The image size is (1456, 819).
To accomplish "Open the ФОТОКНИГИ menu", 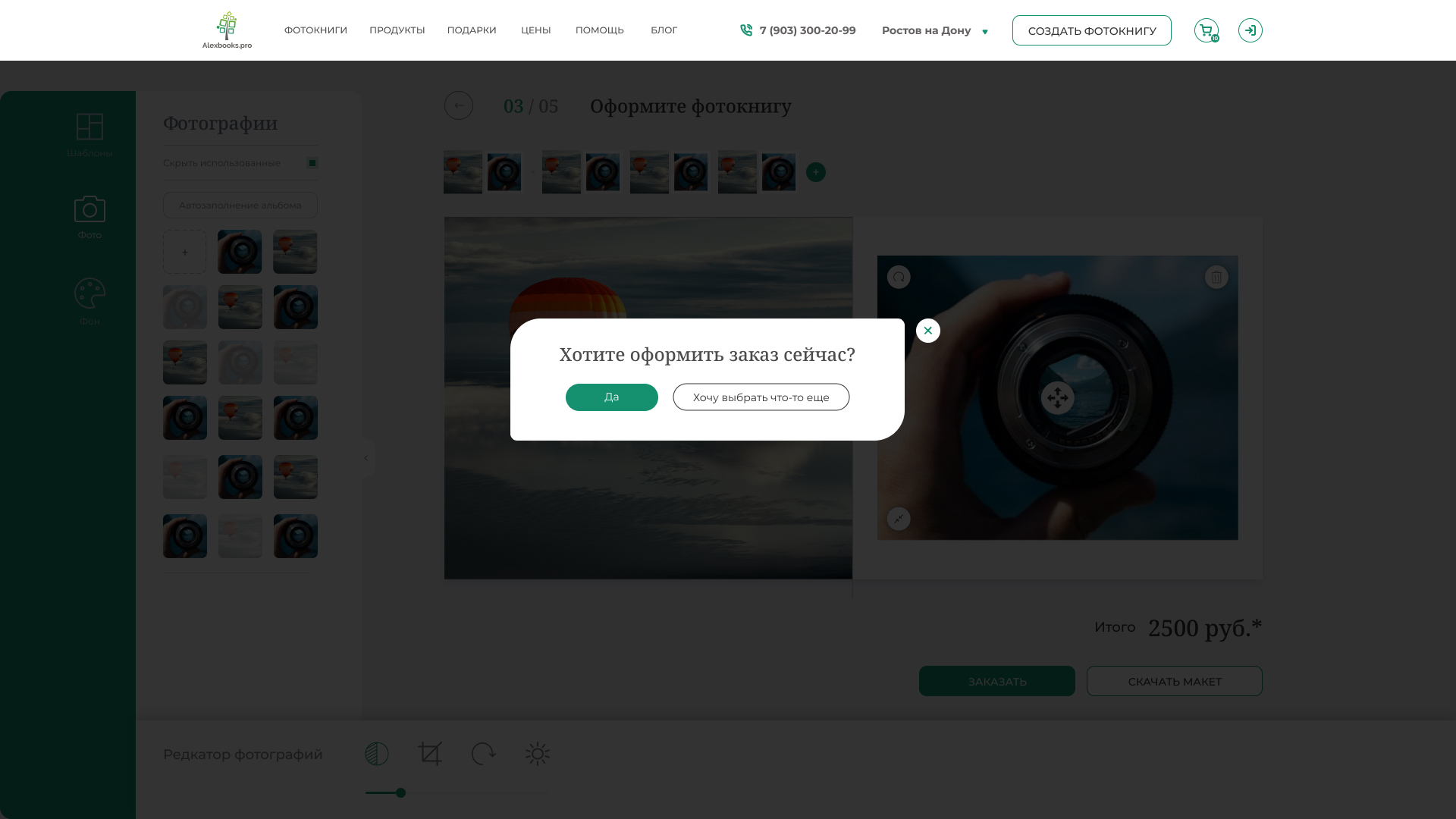I will click(x=315, y=30).
